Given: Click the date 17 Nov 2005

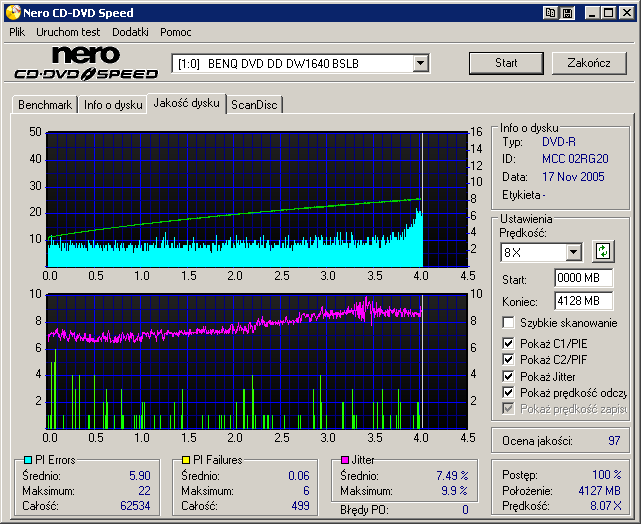Looking at the screenshot, I should [573, 177].
